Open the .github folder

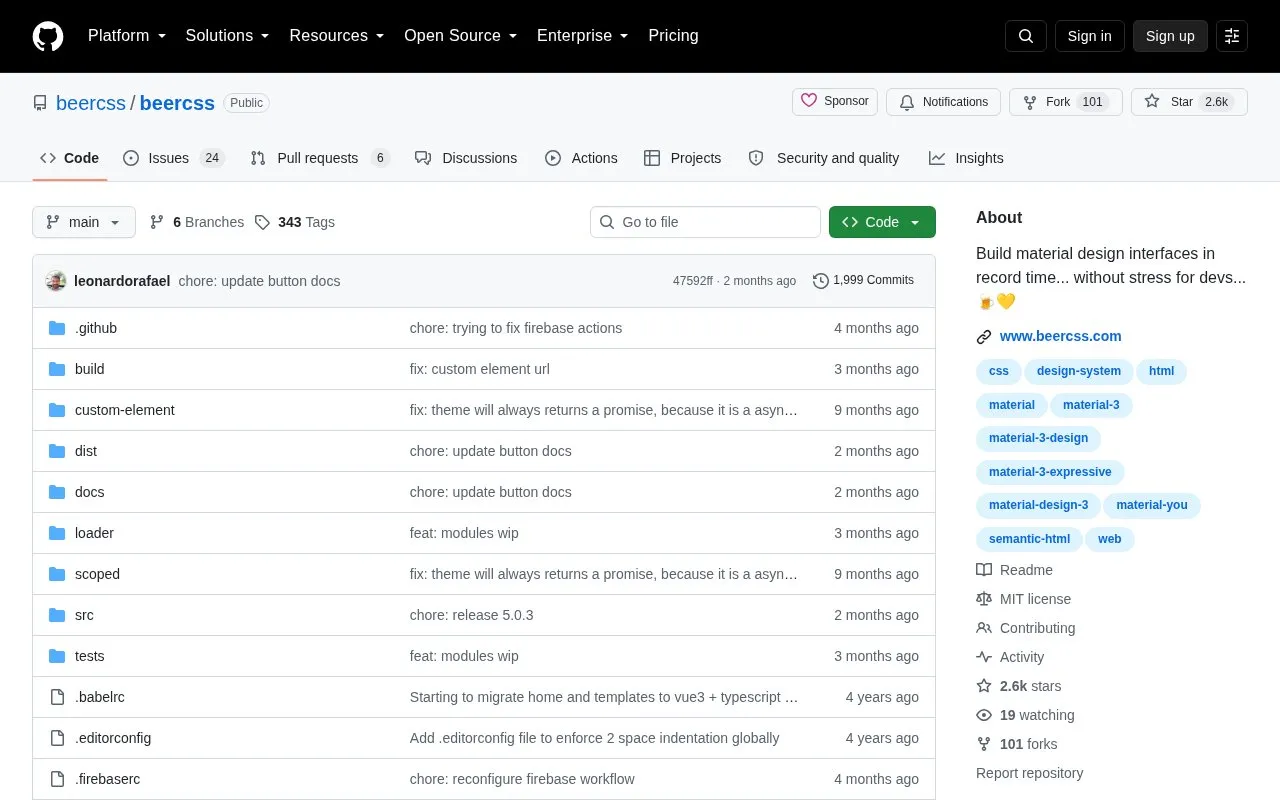[x=96, y=328]
